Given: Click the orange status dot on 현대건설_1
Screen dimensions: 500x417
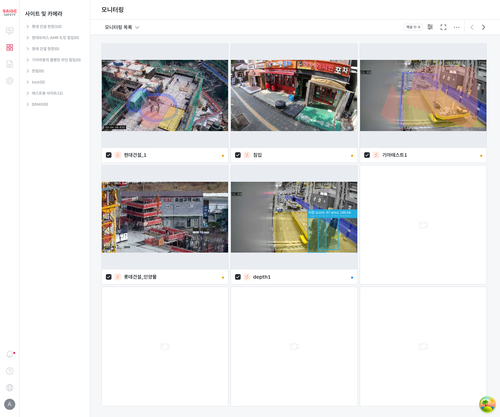Looking at the screenshot, I should coord(223,156).
